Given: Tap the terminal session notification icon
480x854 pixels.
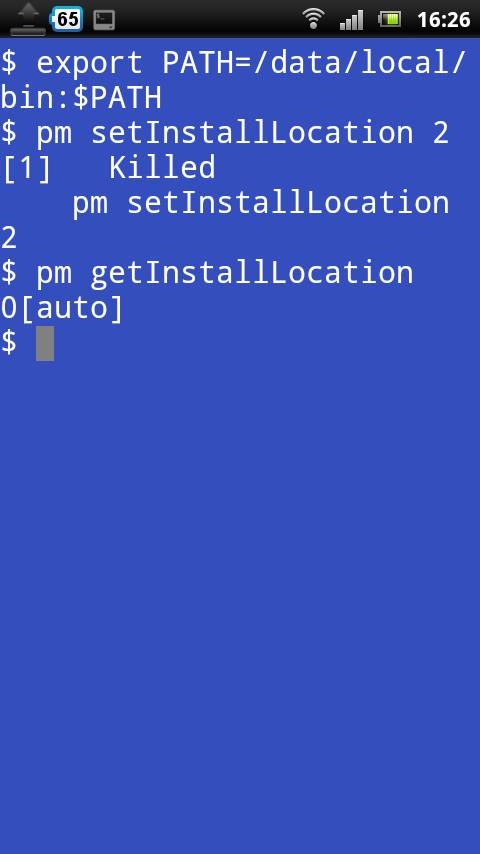Looking at the screenshot, I should coord(104,20).
